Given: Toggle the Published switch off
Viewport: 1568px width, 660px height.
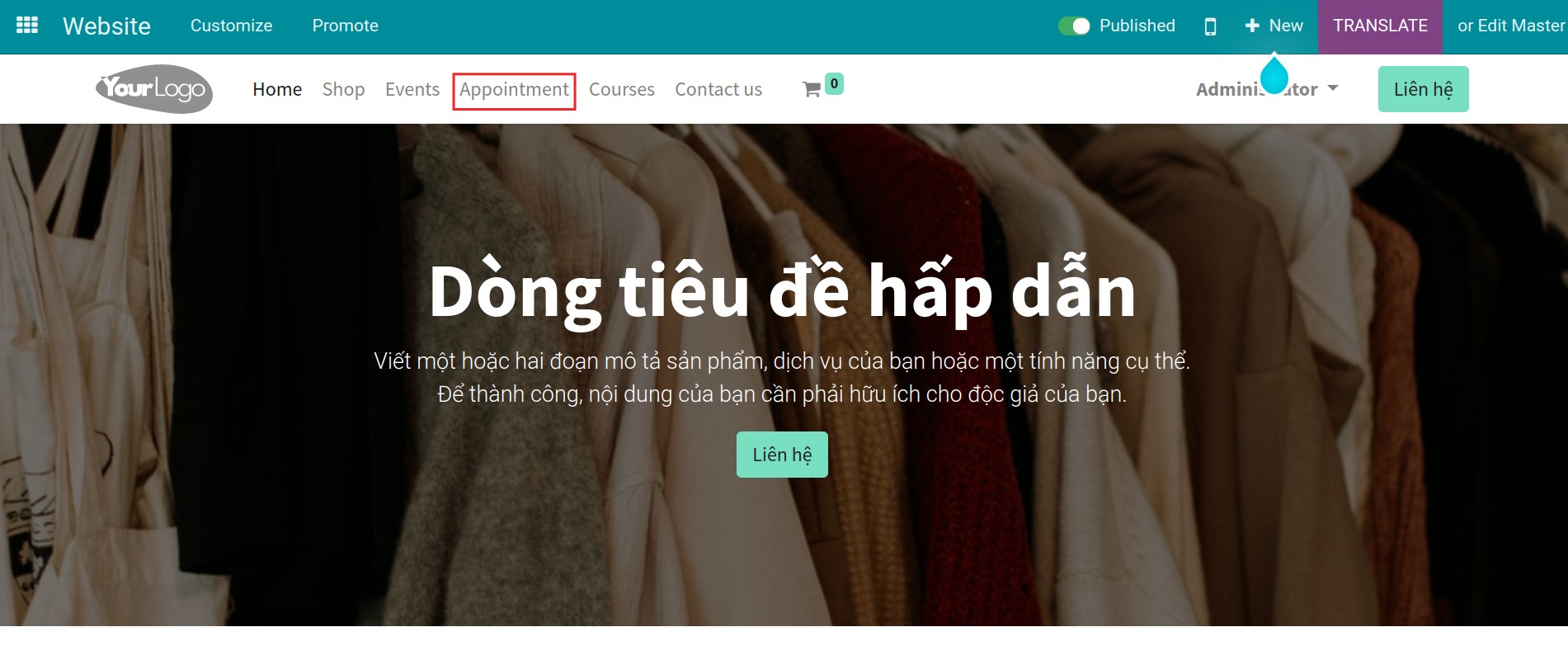Looking at the screenshot, I should [x=1074, y=26].
